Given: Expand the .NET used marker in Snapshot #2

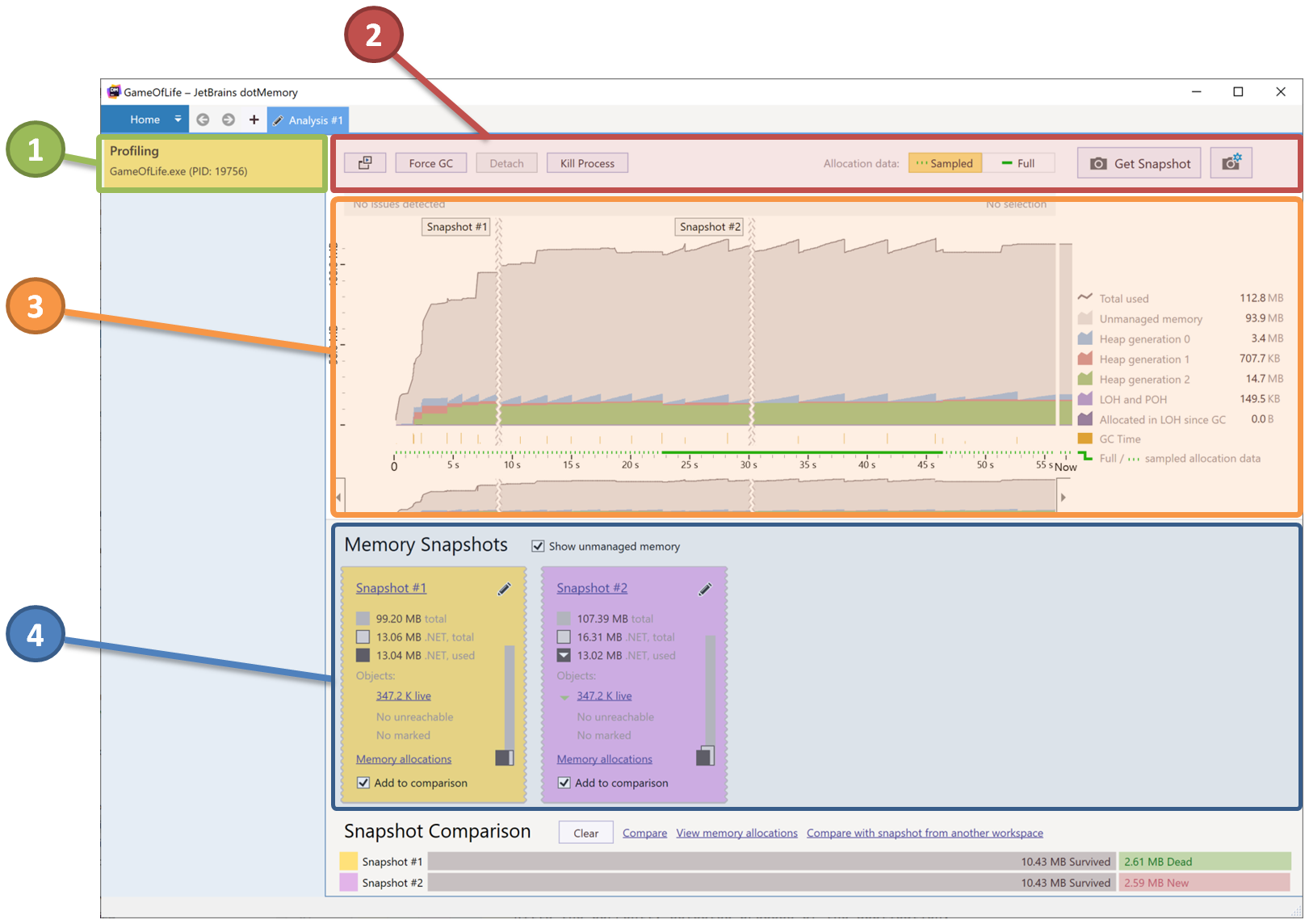Looking at the screenshot, I should coord(564,655).
